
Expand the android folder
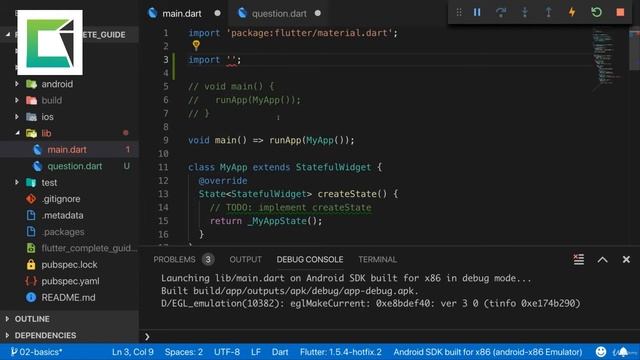57,84
